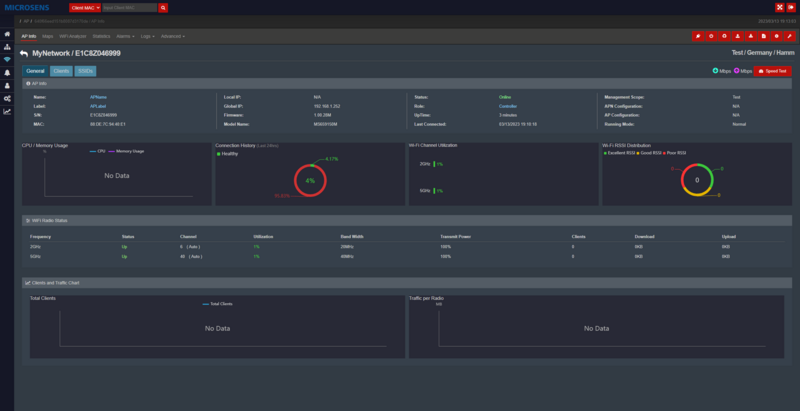Open the Client MAC search type dropdown
The image size is (800, 411).
(x=84, y=7)
